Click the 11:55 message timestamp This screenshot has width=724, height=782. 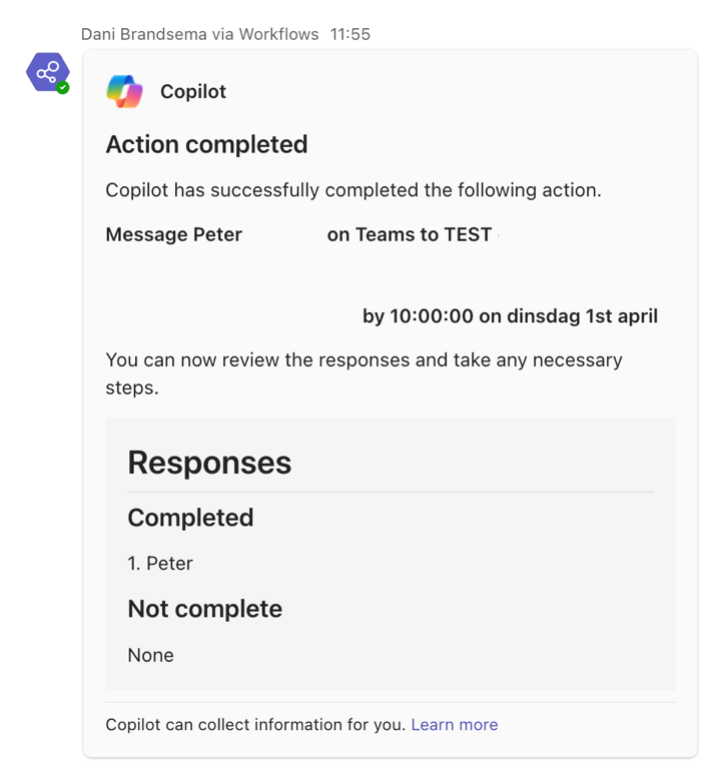(350, 34)
